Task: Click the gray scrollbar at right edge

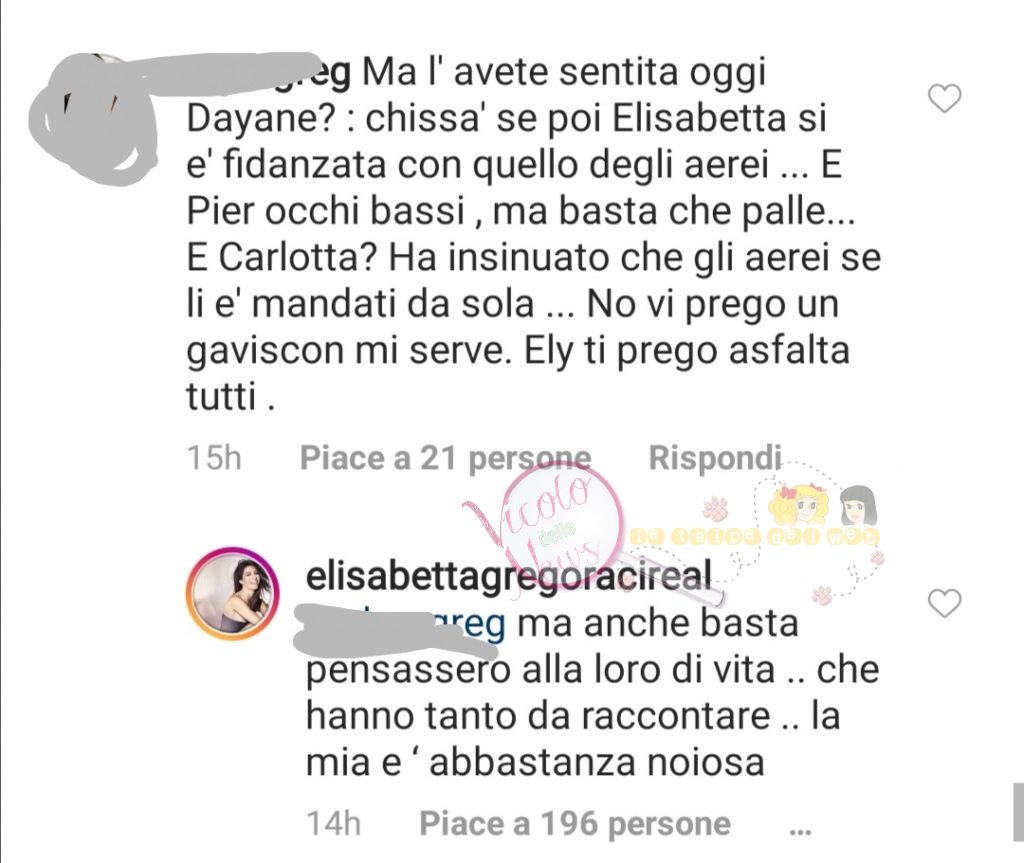Action: [x=1018, y=812]
